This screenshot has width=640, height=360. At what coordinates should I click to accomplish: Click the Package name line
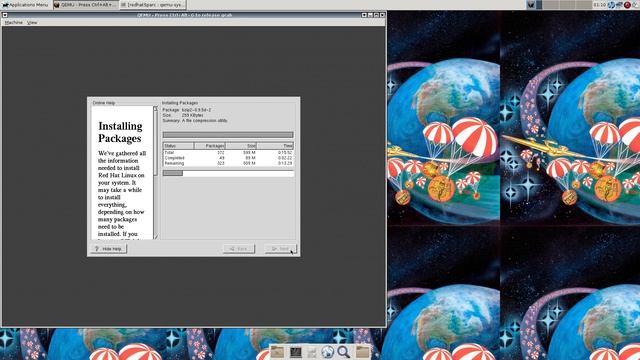click(187, 110)
